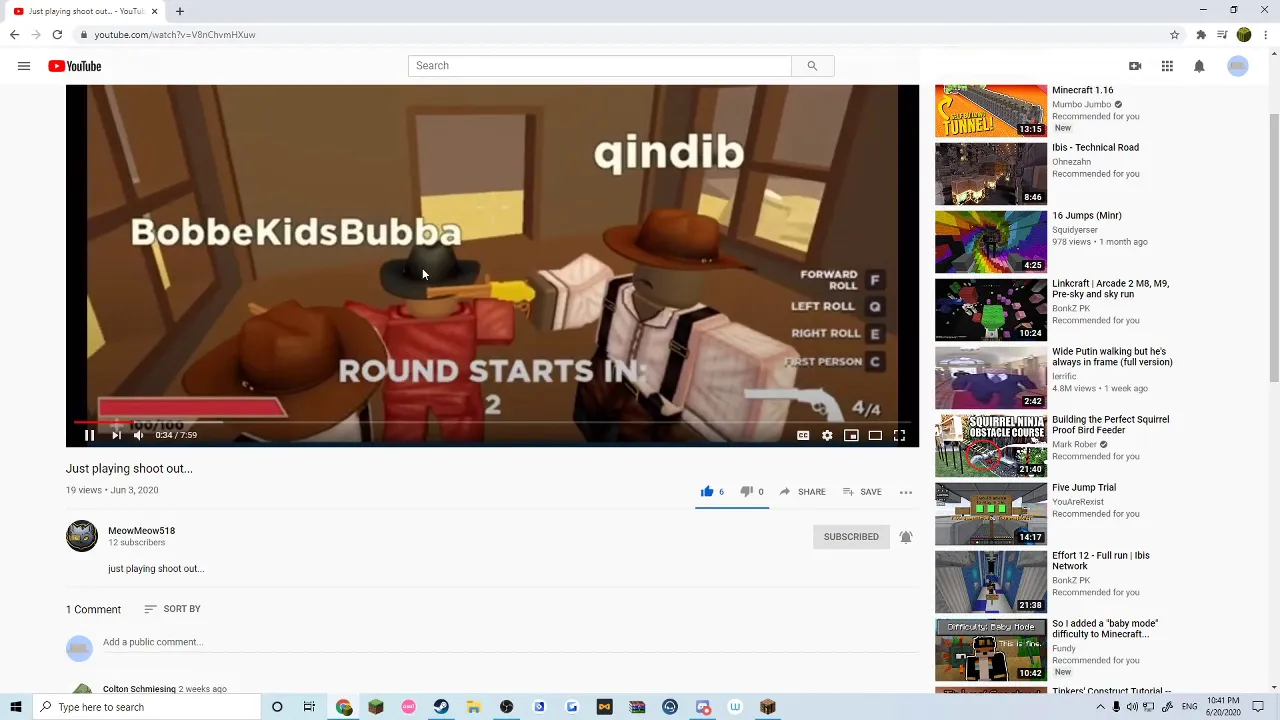Click the Windows taskbar search box
This screenshot has height=720, width=1280.
[146, 707]
